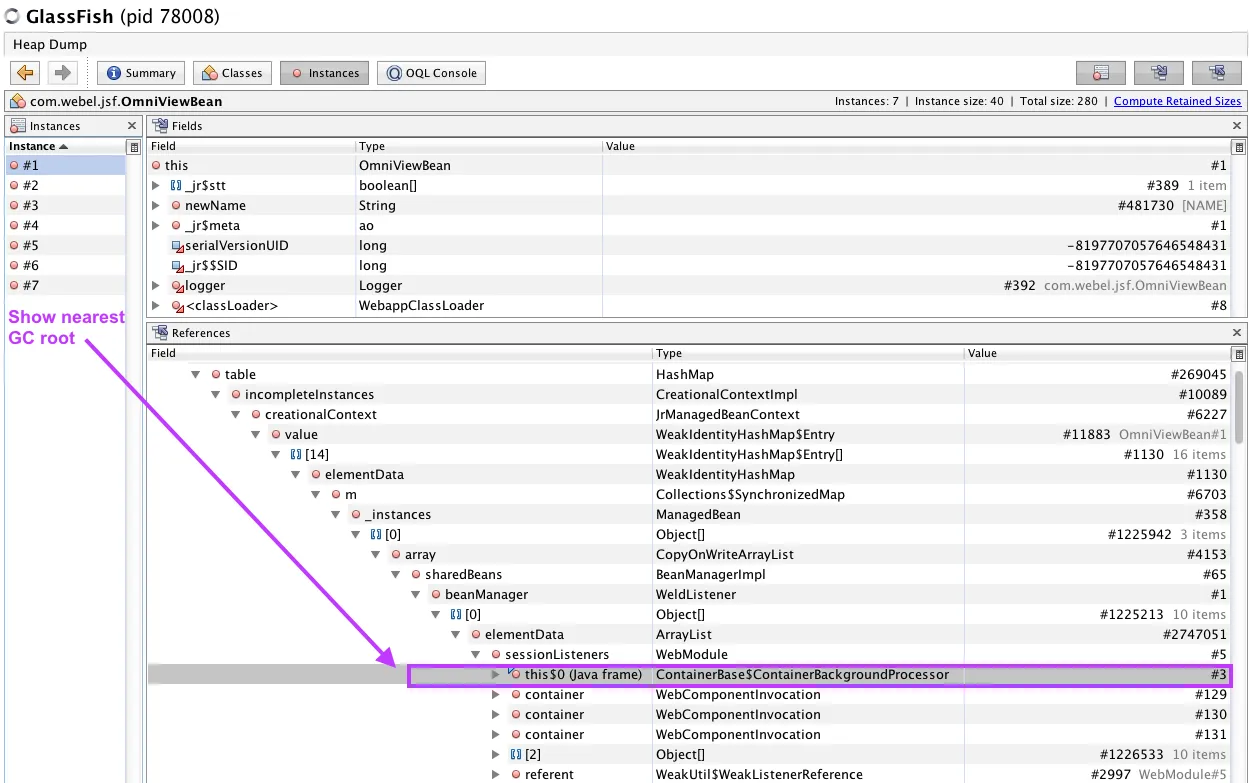The image size is (1249, 783).
Task: Open the OQL Console
Action: [431, 73]
